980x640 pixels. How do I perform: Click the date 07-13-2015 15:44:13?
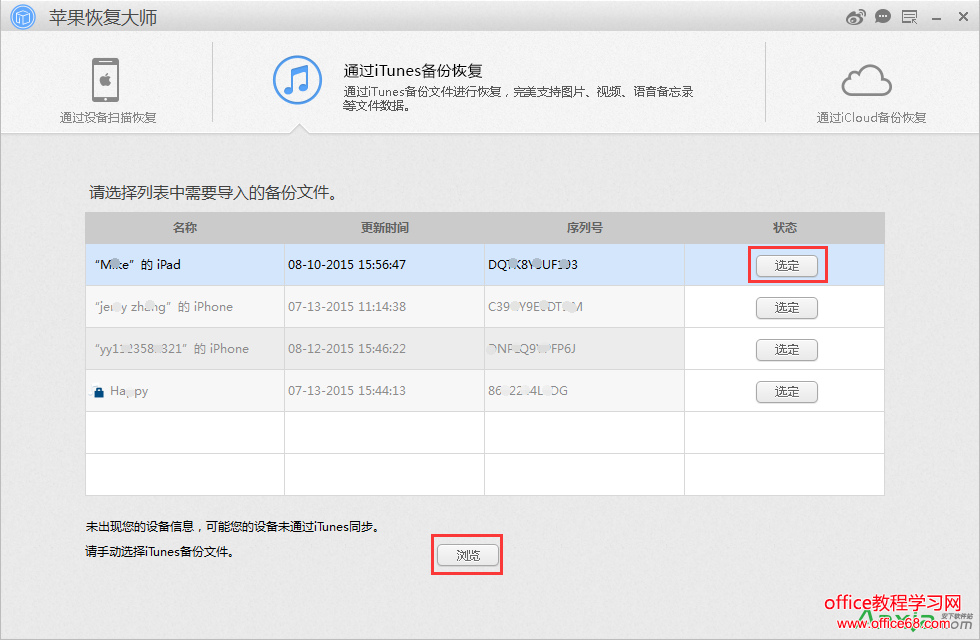tap(347, 391)
